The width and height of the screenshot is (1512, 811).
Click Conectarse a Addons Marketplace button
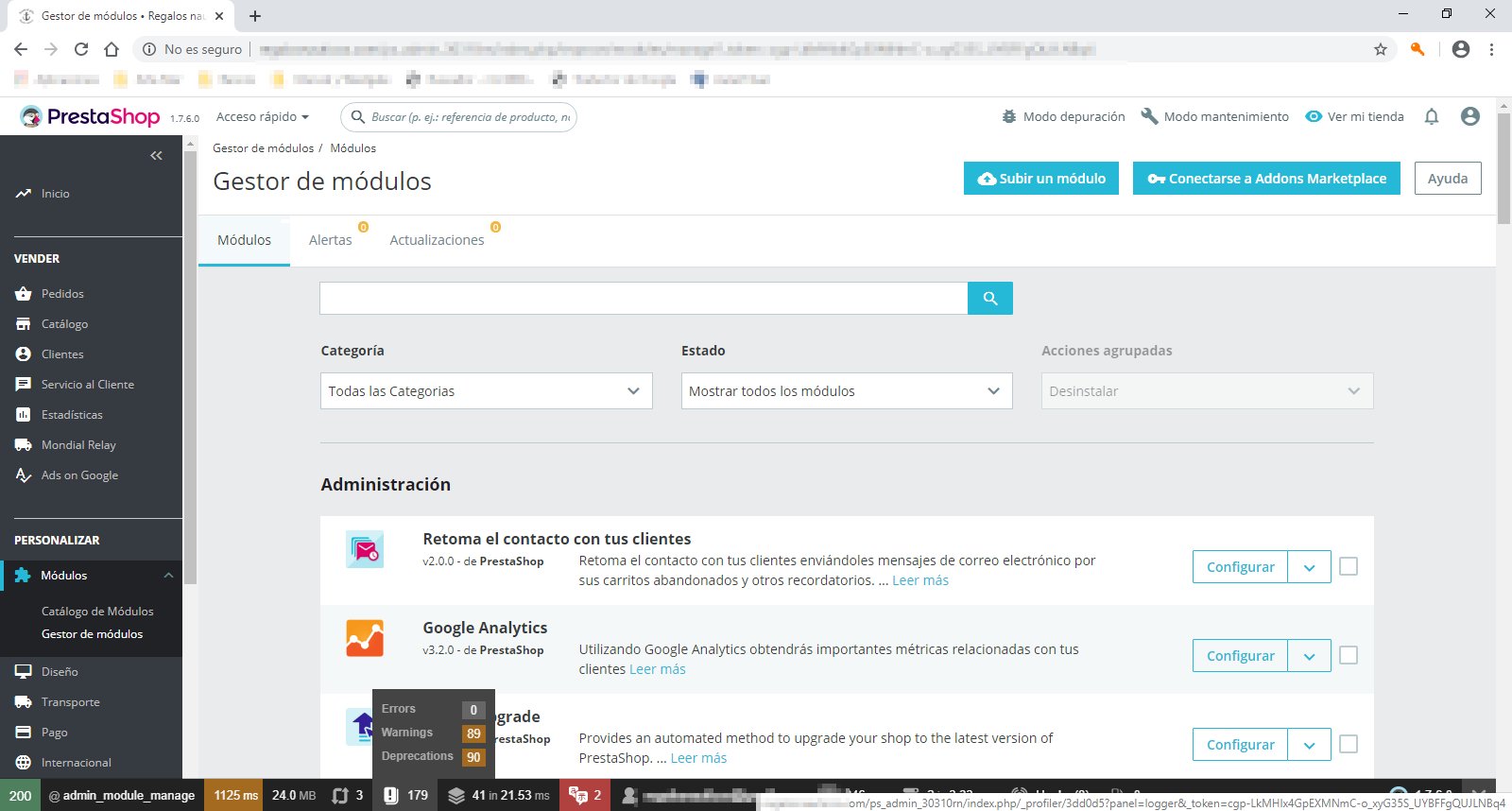1266,179
